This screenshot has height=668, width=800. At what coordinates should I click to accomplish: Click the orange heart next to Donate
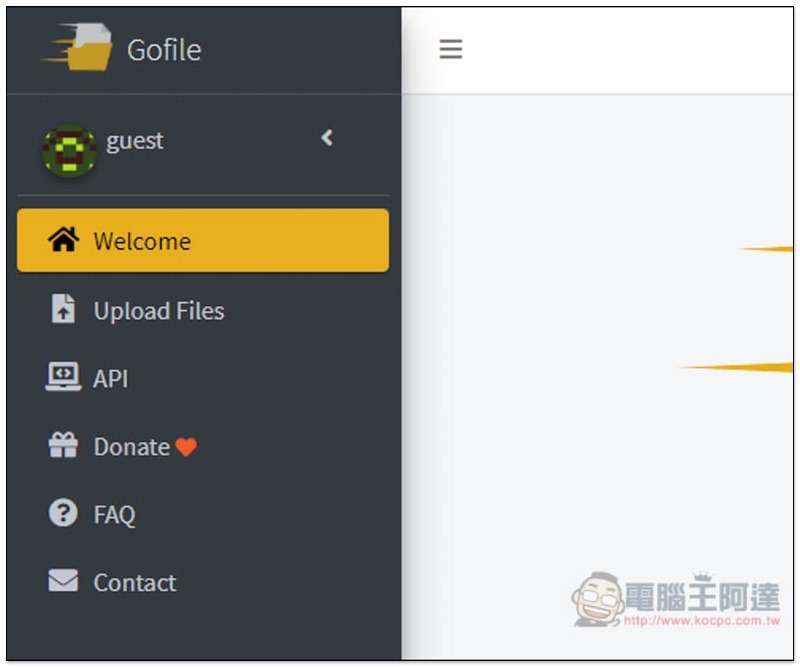(x=186, y=447)
